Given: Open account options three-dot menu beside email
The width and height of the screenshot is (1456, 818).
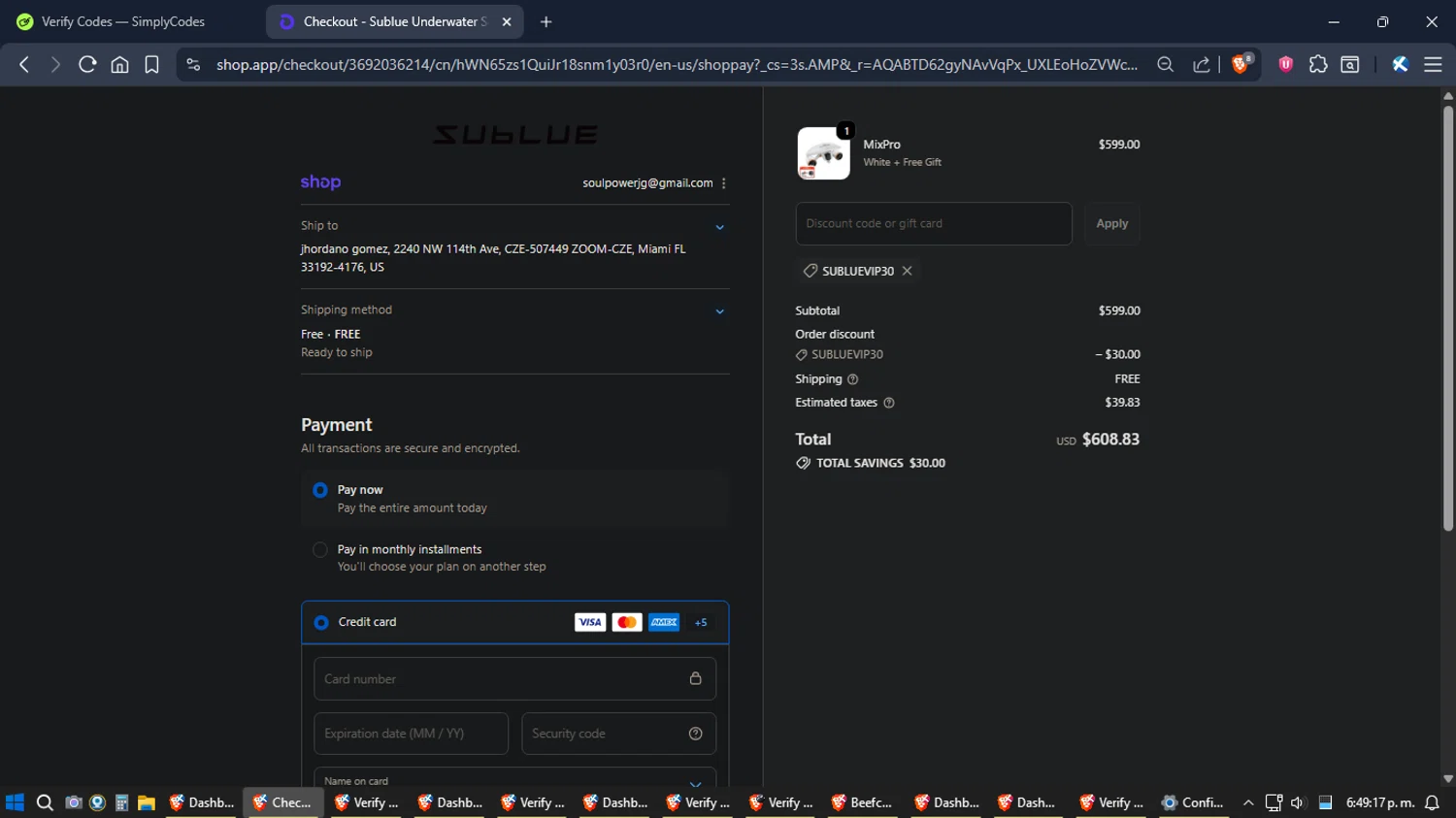Looking at the screenshot, I should [723, 182].
